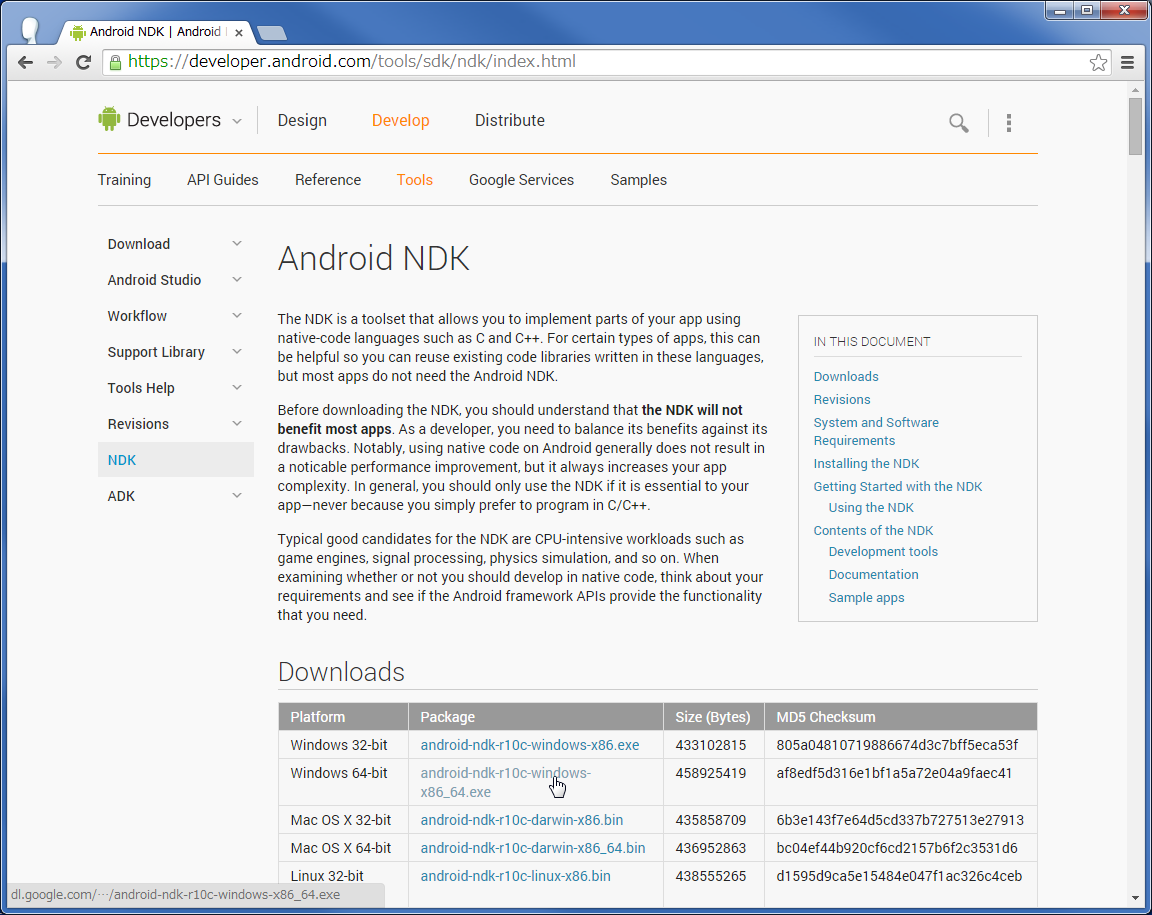Click the Chrome profile avatar icon

pos(30,29)
